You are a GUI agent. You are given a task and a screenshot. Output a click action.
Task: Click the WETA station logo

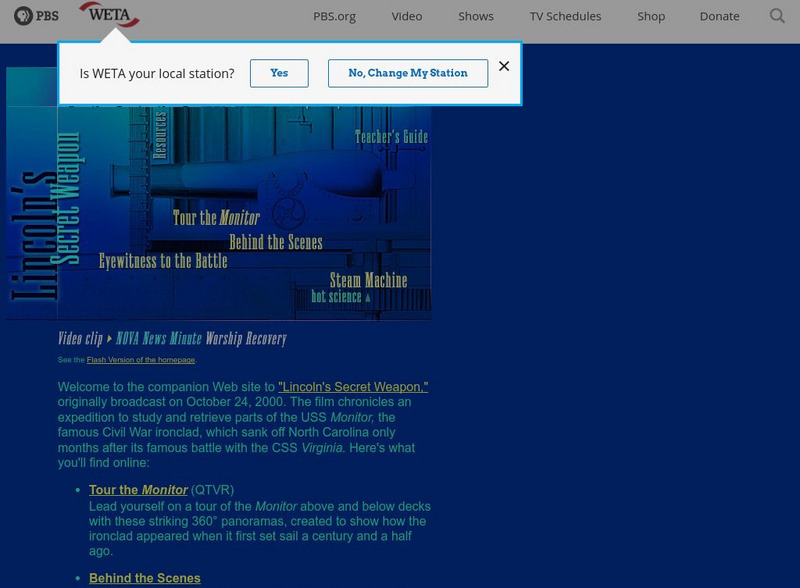click(109, 15)
